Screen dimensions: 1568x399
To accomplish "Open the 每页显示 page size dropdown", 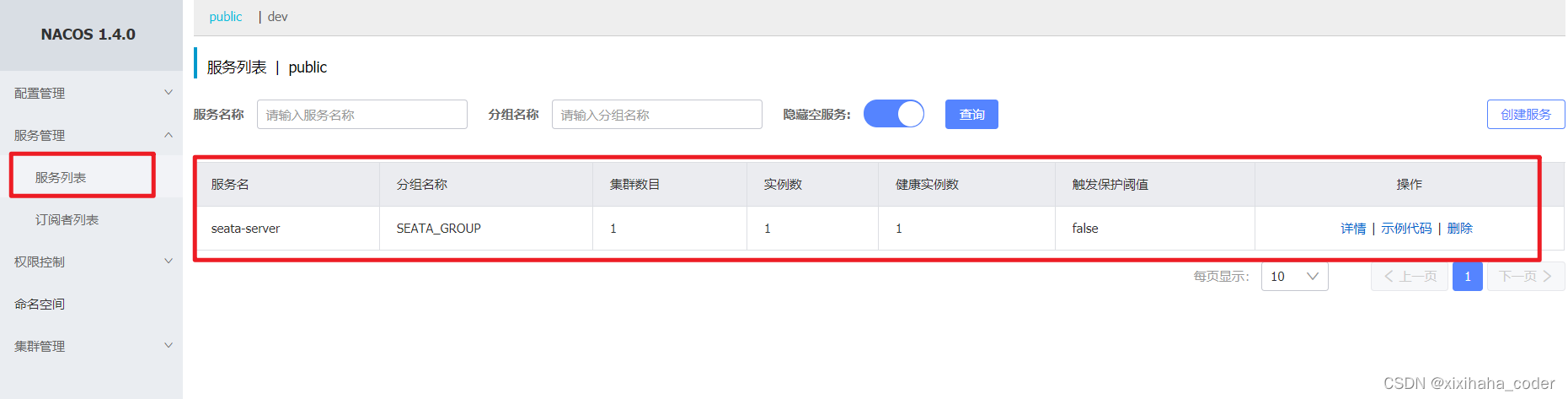I will 1294,277.
